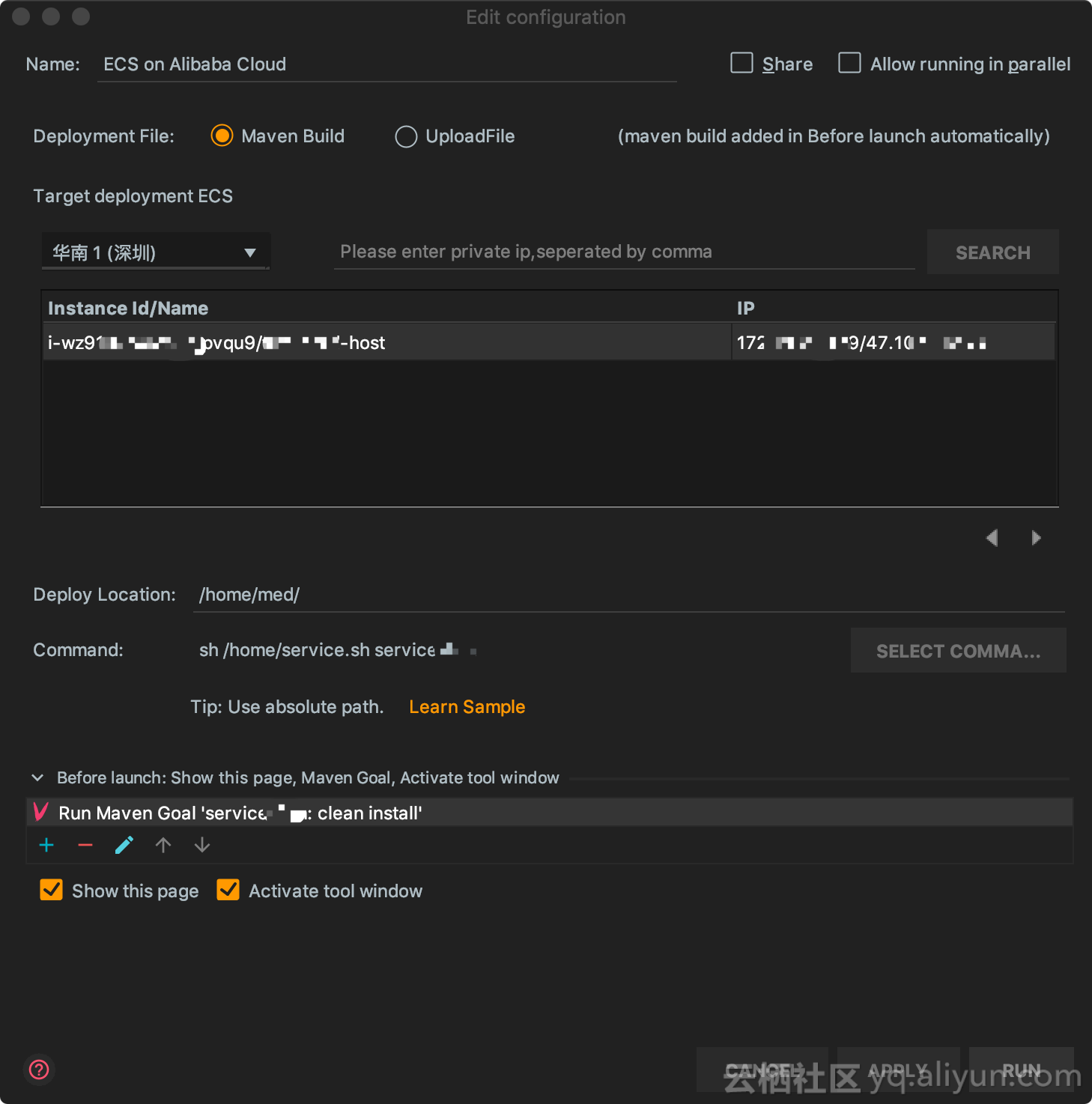Open the Learn Sample link
The image size is (1092, 1104).
coord(467,706)
